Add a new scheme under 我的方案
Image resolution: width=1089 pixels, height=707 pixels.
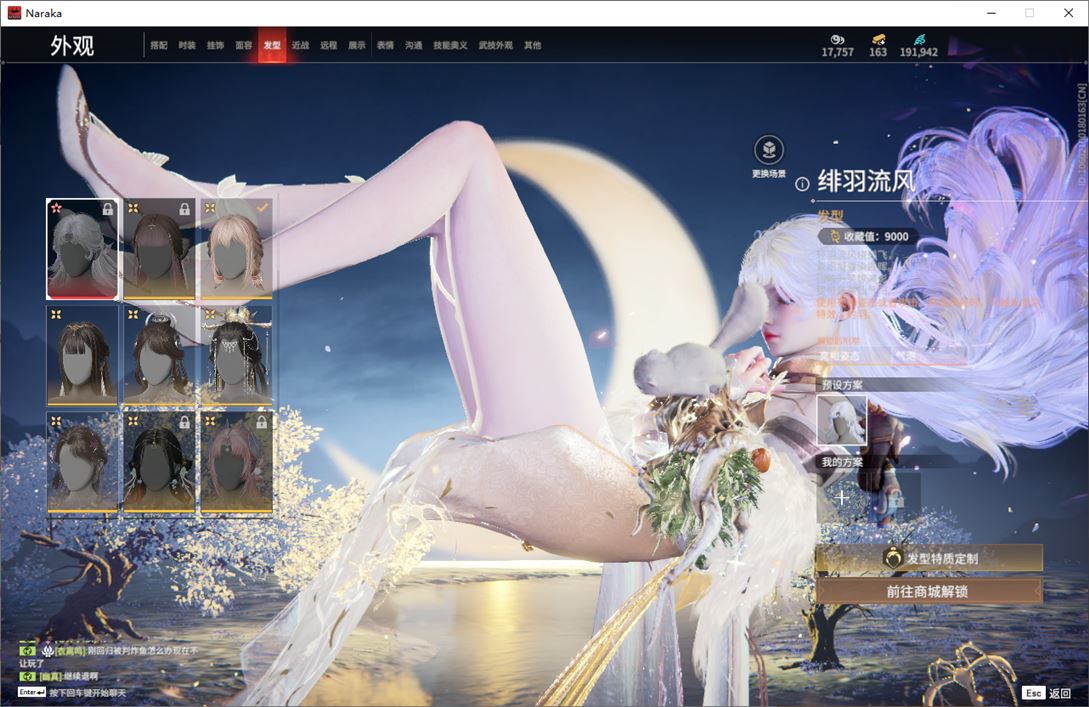(x=842, y=497)
